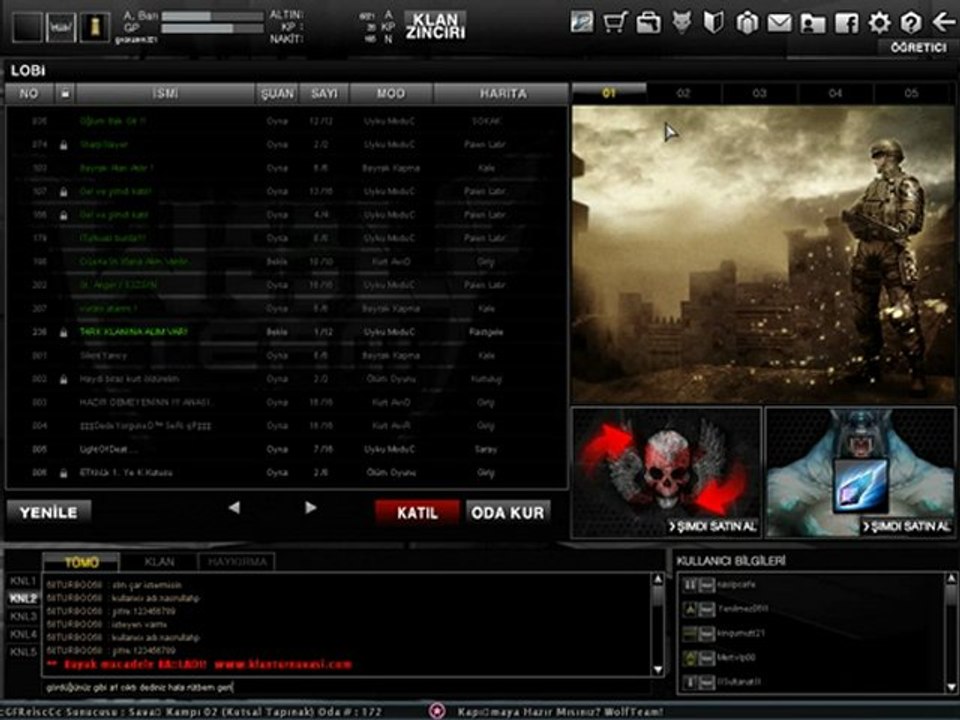Go back with the arrow icon
960x720 pixels.
pyautogui.click(x=943, y=23)
